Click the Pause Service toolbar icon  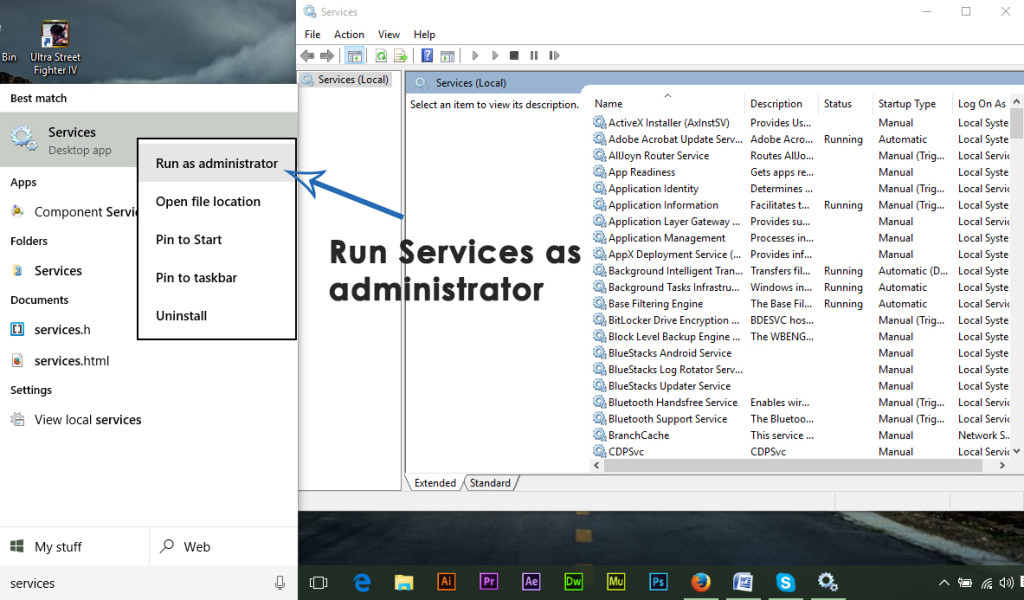click(x=534, y=56)
